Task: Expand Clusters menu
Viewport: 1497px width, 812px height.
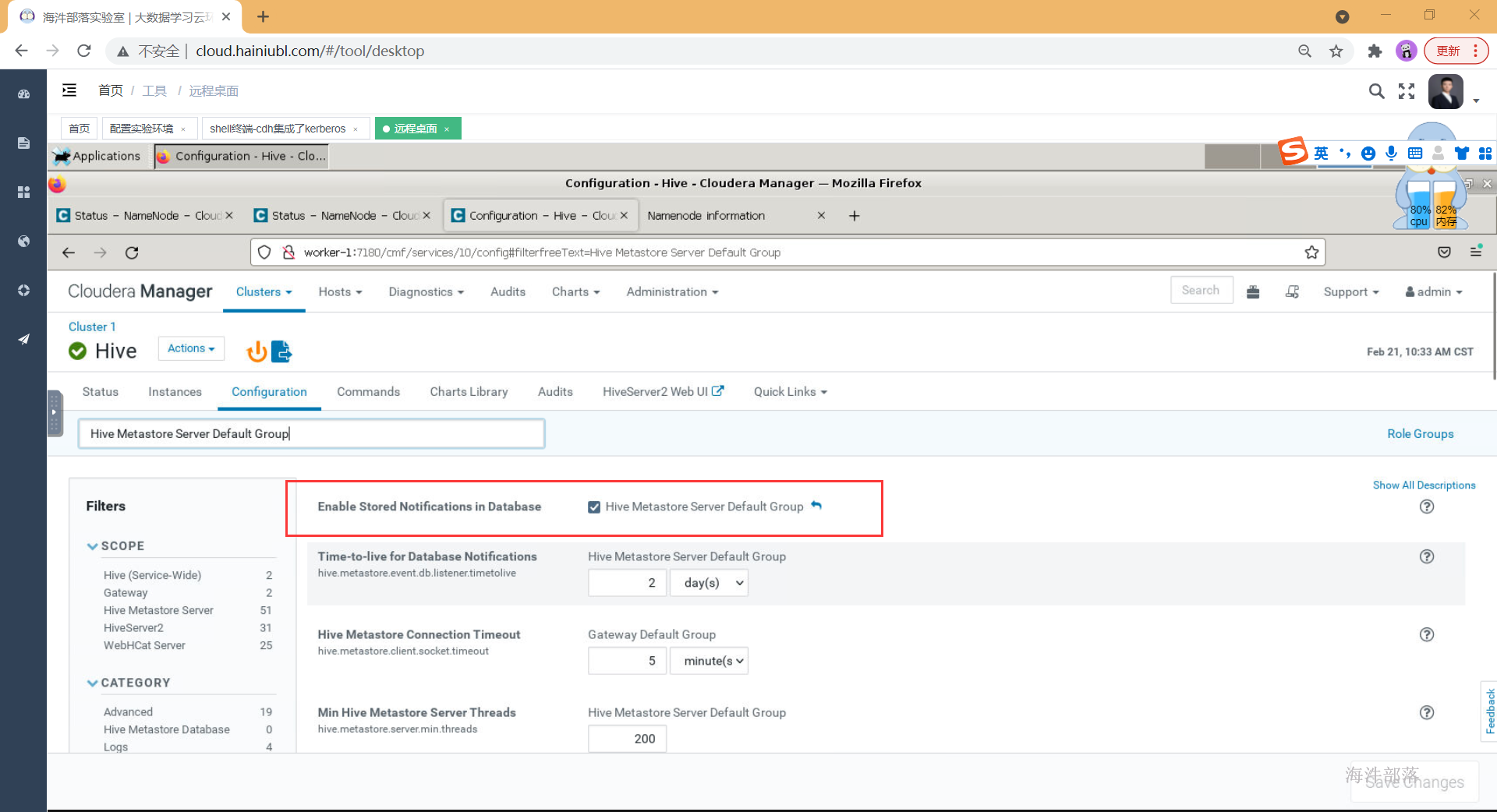Action: 264,291
